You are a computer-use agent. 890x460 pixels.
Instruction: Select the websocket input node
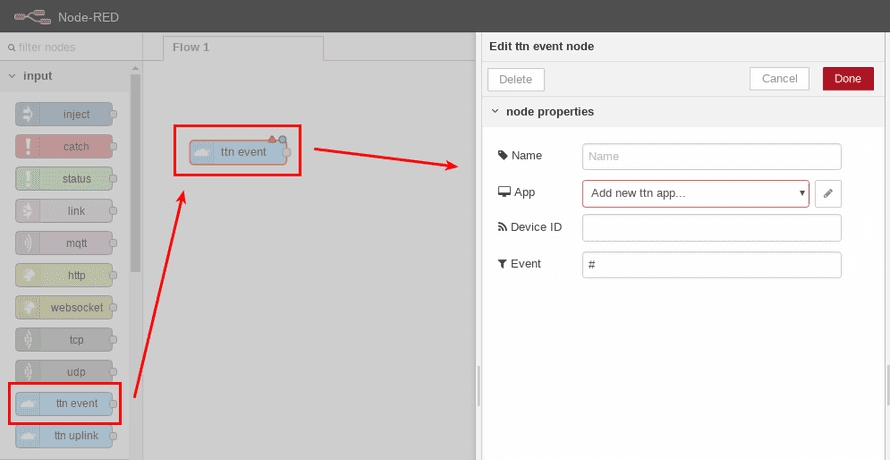coord(65,307)
